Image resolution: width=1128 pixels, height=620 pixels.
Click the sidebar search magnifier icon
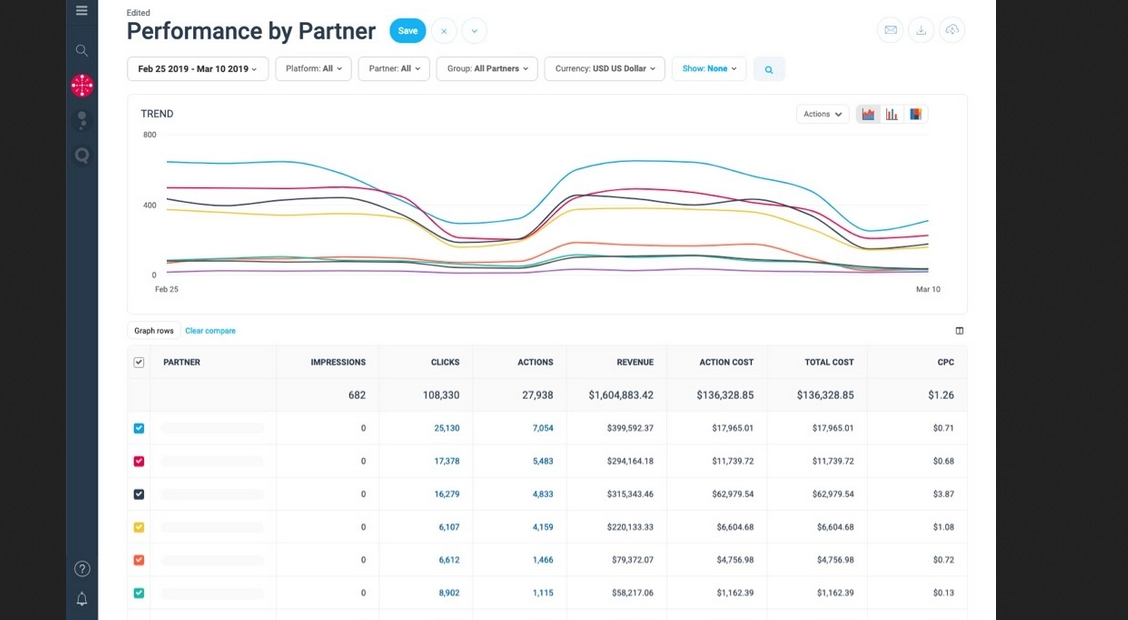click(82, 50)
